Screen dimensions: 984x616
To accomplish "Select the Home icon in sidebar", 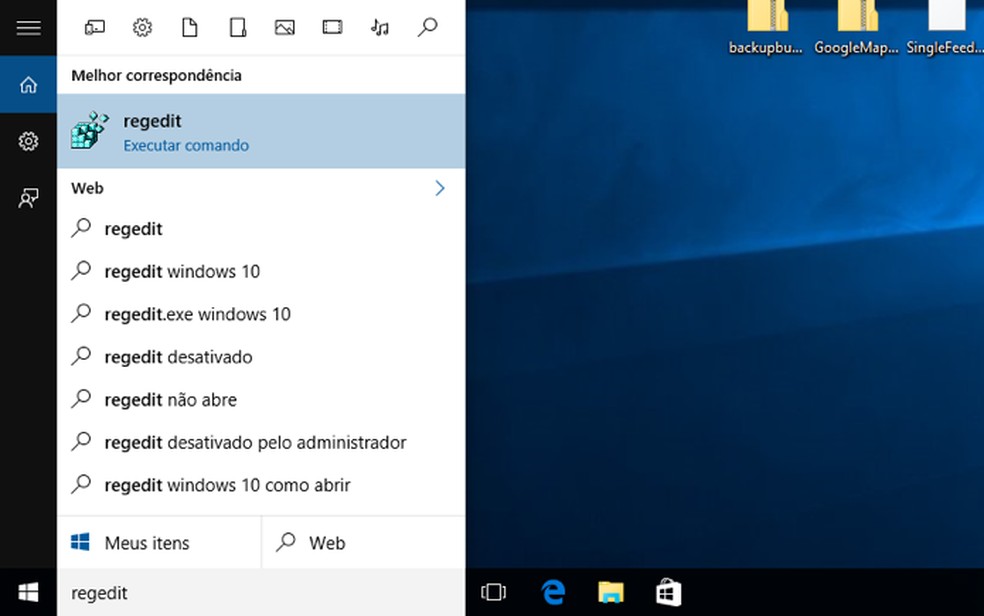I will click(28, 85).
